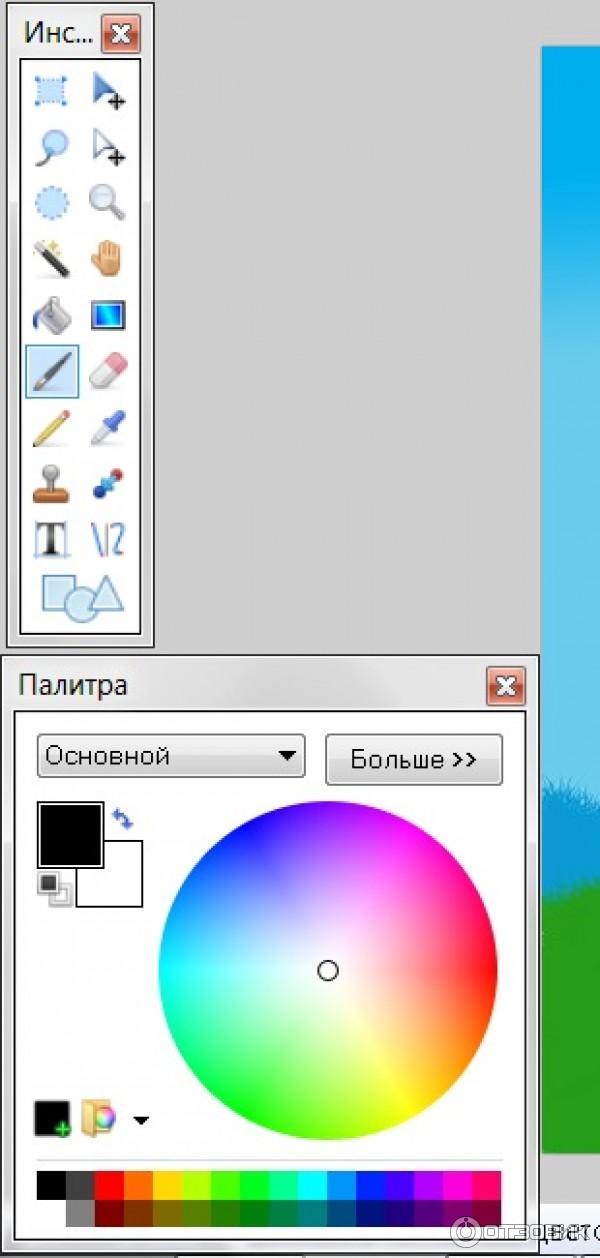This screenshot has height=1258, width=600.
Task: Select the Pencil tool
Action: (x=51, y=428)
